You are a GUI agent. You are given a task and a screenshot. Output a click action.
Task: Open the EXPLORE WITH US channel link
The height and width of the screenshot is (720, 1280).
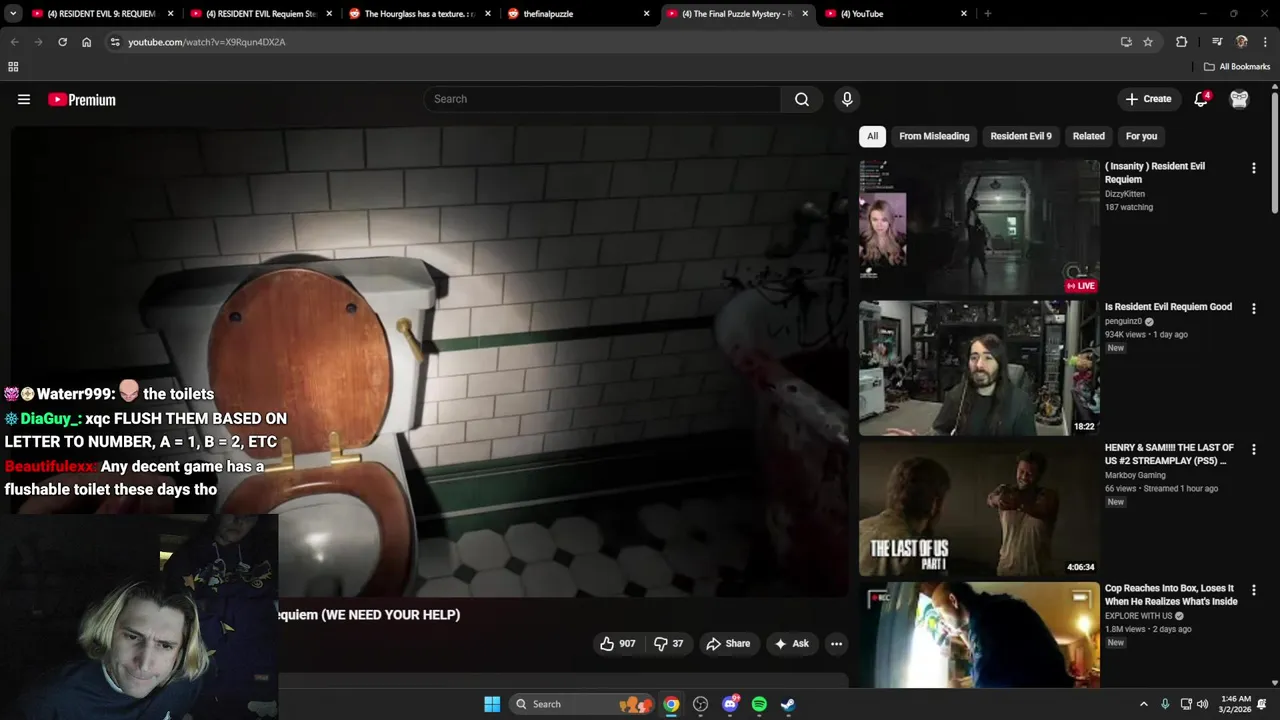click(1139, 616)
